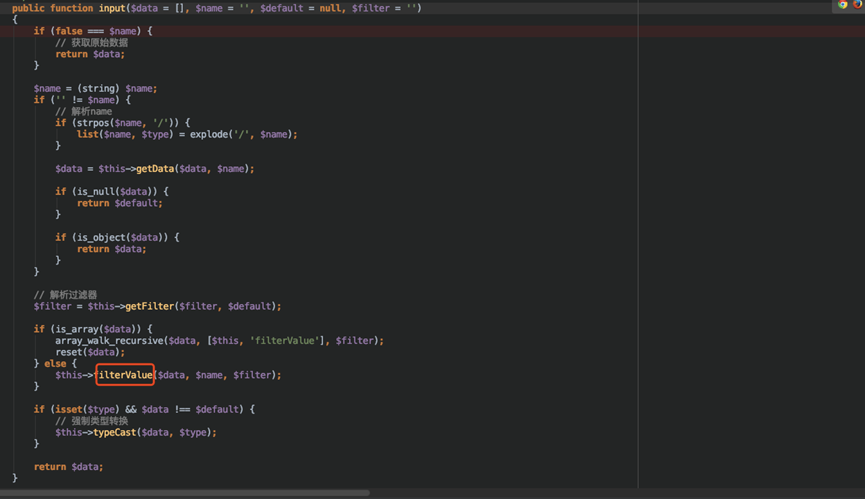The width and height of the screenshot is (865, 499).
Task: Click the 'getData' method call
Action: (x=155, y=169)
